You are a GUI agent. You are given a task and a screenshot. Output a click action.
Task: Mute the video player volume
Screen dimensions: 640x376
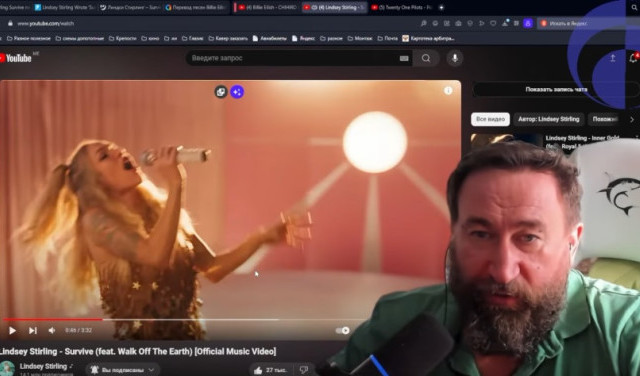point(52,330)
